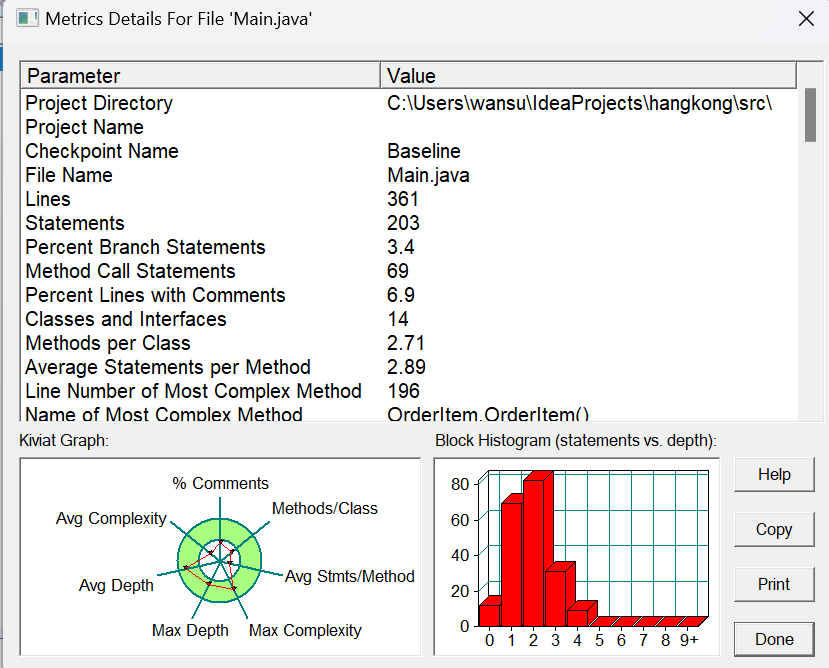Select the Statements row value 203
The height and width of the screenshot is (668, 829).
click(403, 223)
